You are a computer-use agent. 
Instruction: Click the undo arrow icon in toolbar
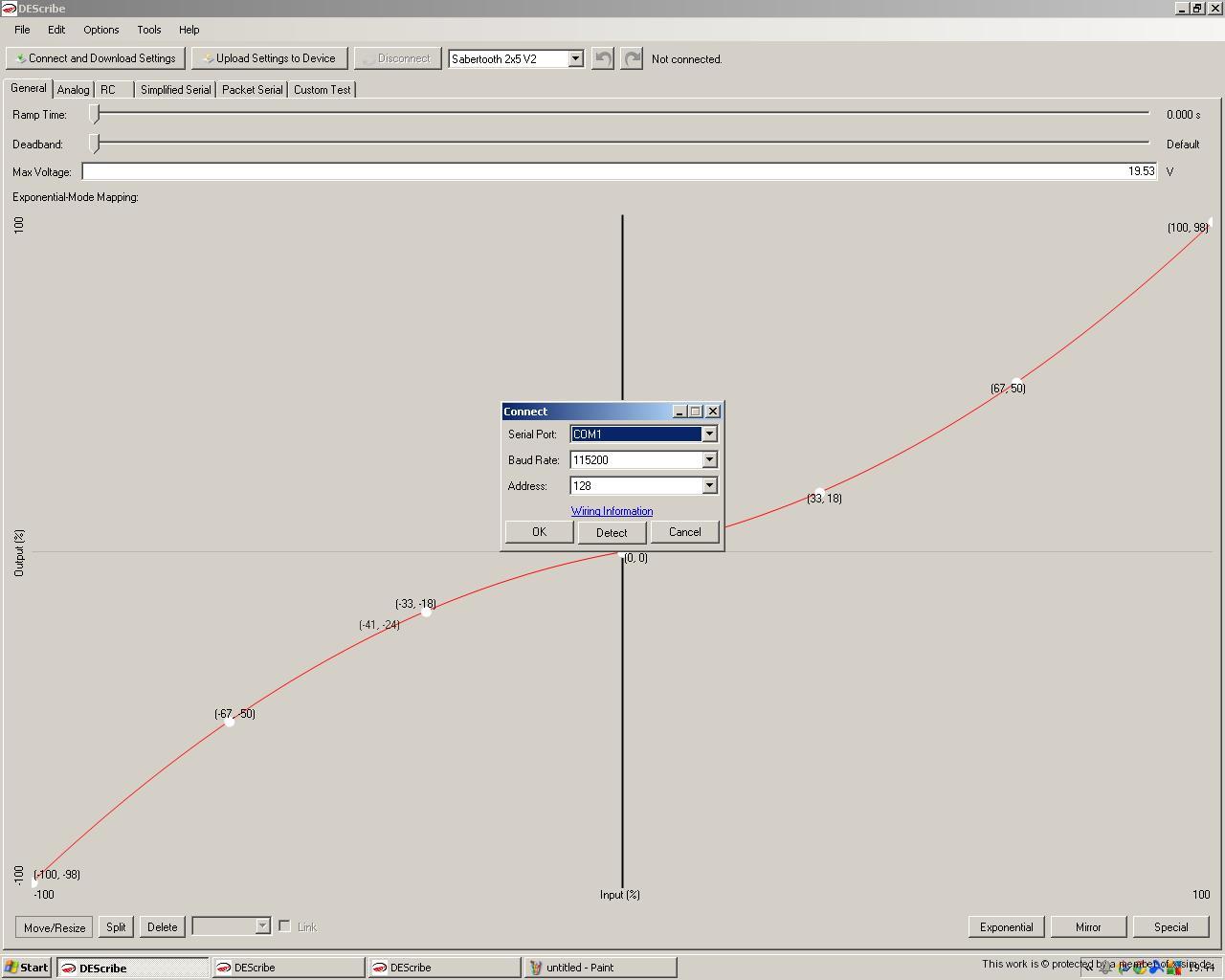tap(602, 59)
